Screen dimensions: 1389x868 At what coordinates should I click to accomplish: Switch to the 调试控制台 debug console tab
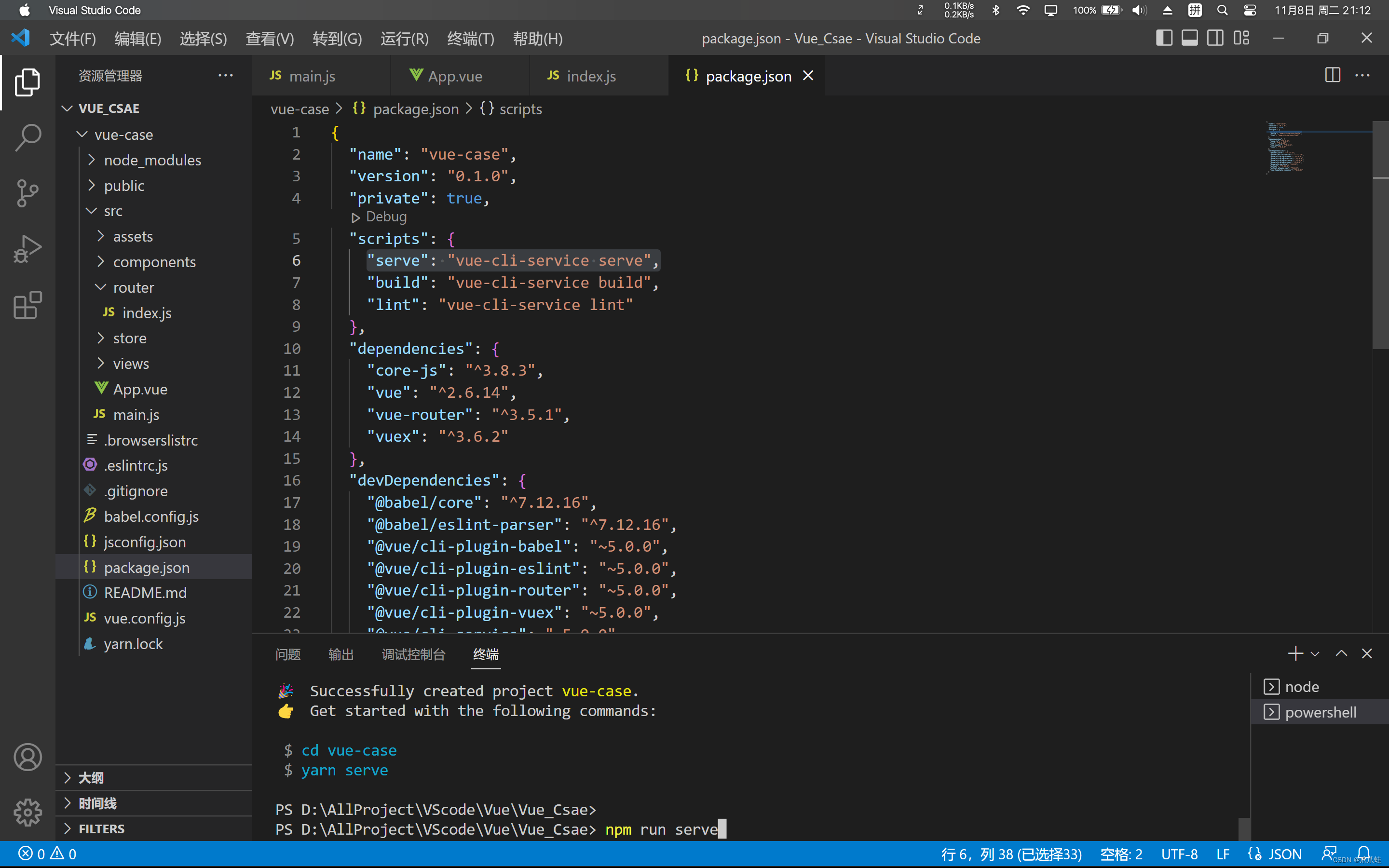[413, 654]
